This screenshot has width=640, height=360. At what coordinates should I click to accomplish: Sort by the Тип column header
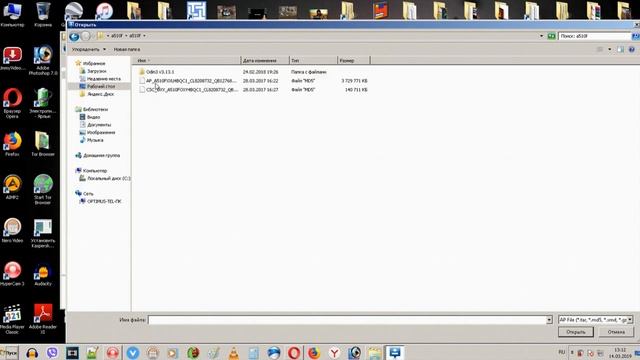[313, 60]
